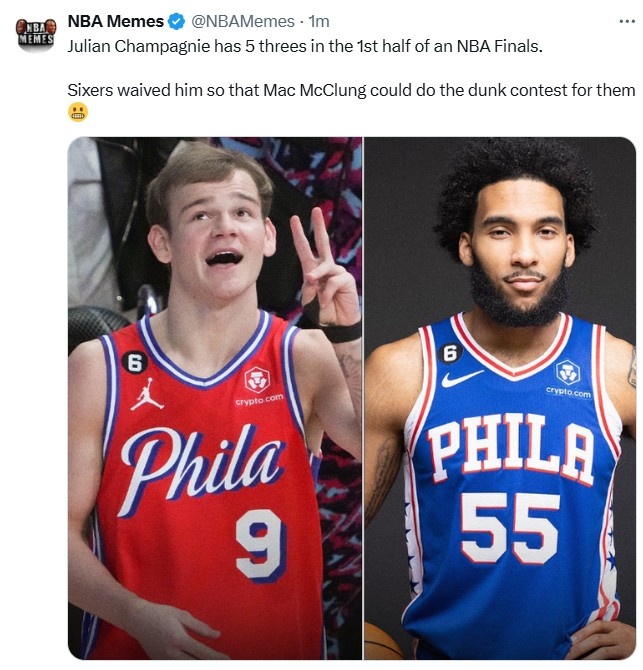The height and width of the screenshot is (670, 643).
Task: Click the Nike swoosh on the blue jersey
Action: (x=461, y=379)
